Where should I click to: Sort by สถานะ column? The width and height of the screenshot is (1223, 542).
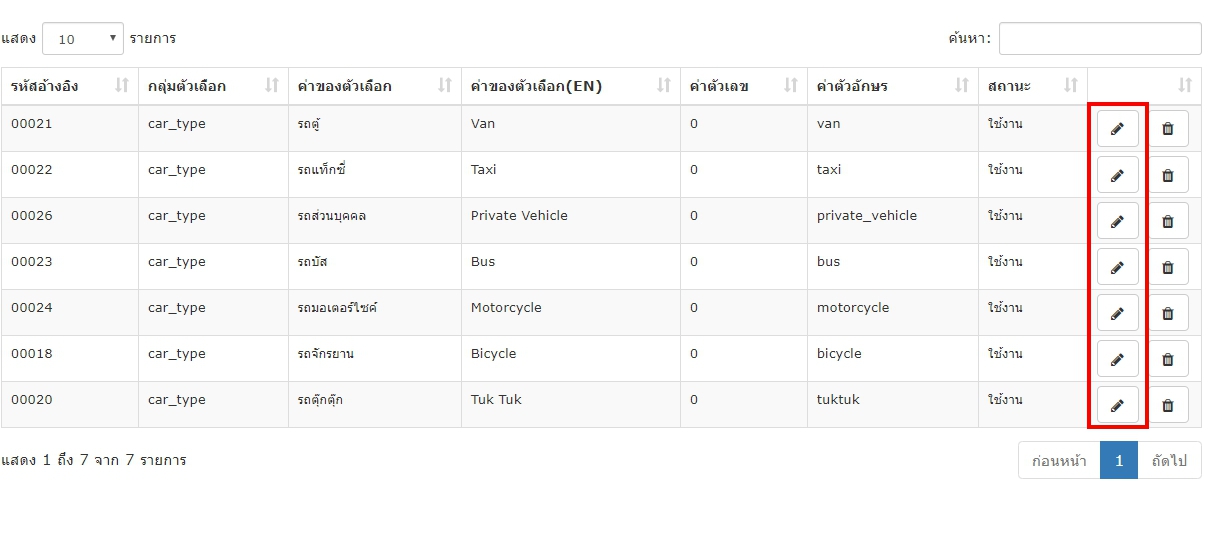pos(1033,86)
